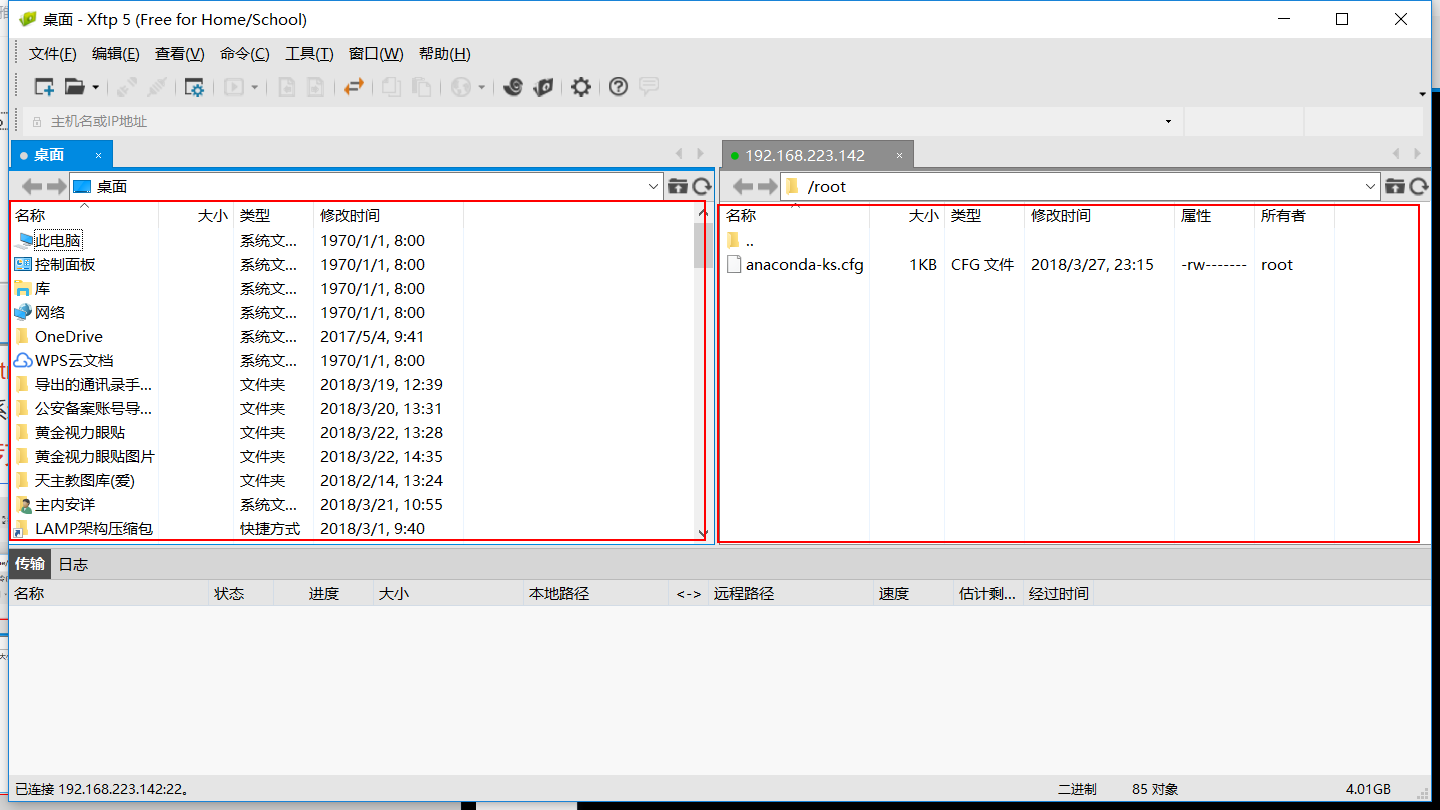Screen dimensions: 1440x810
Task: Expand the local 桌面 path dropdown
Action: pos(653,186)
